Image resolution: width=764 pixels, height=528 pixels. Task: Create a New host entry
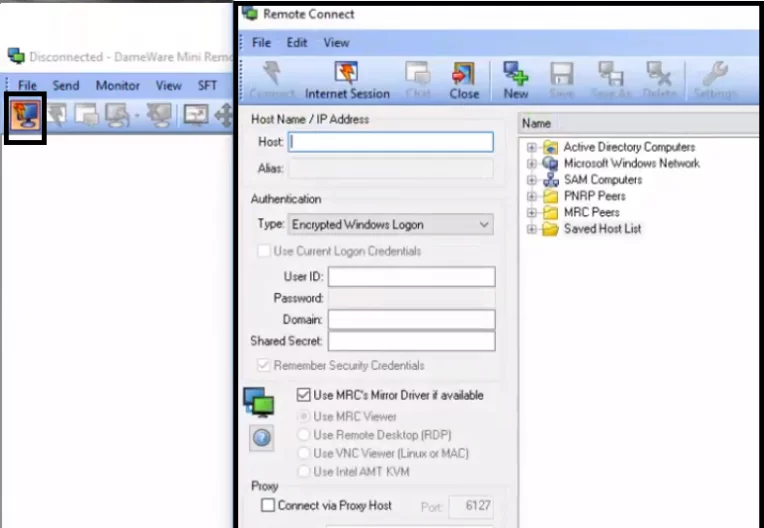click(x=516, y=80)
